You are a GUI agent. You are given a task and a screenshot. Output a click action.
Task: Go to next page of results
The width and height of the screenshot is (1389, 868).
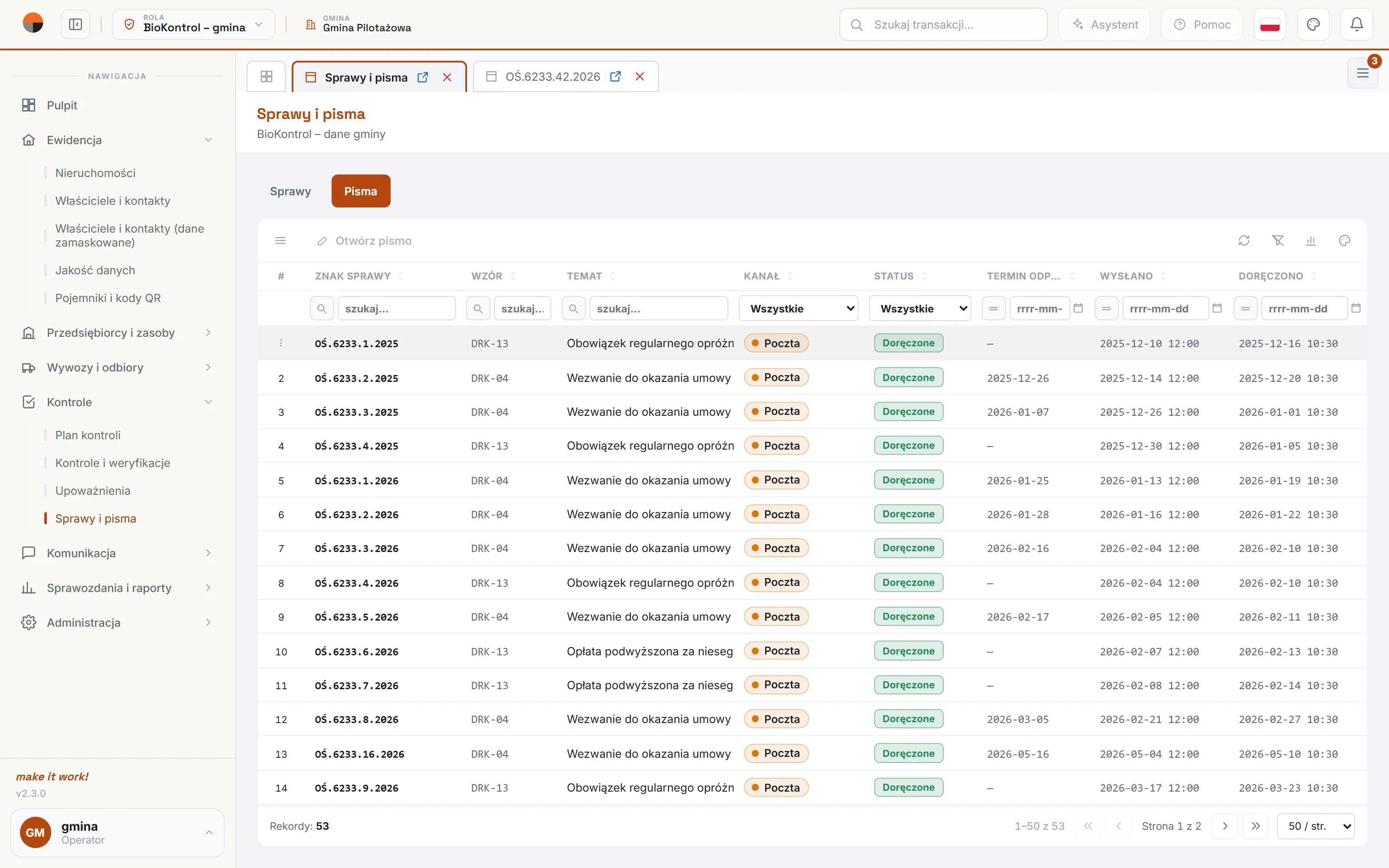(1225, 826)
